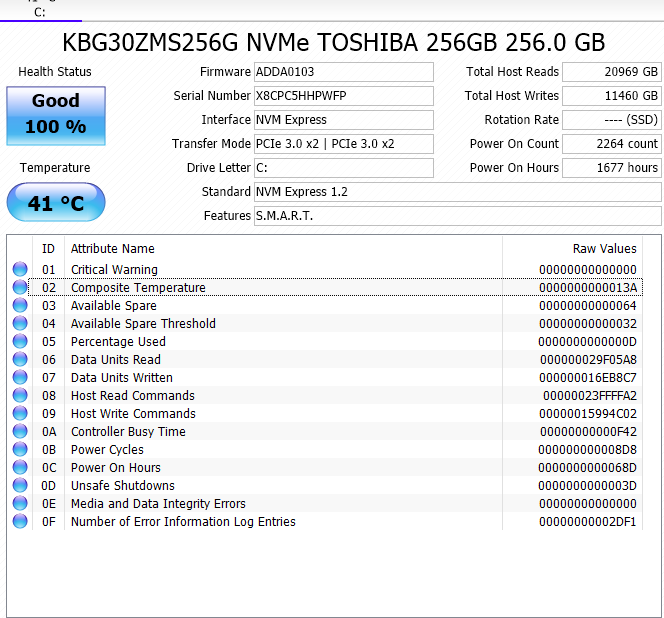Click the status orb for the 0C Power On Hours row
Screen dimensions: 664x618
20,467
